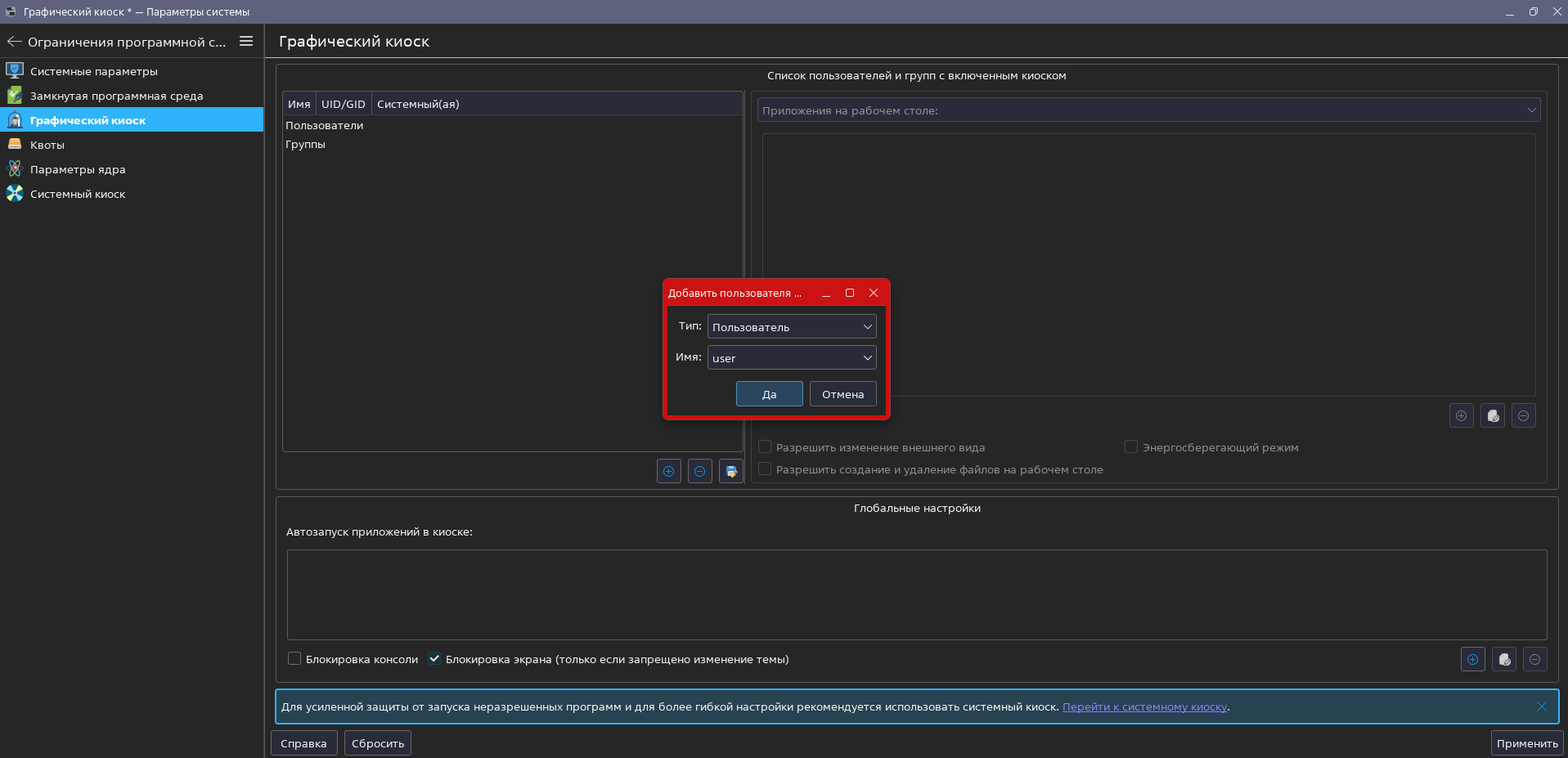
Task: Go back with the sidebar arrow icon
Action: point(14,41)
